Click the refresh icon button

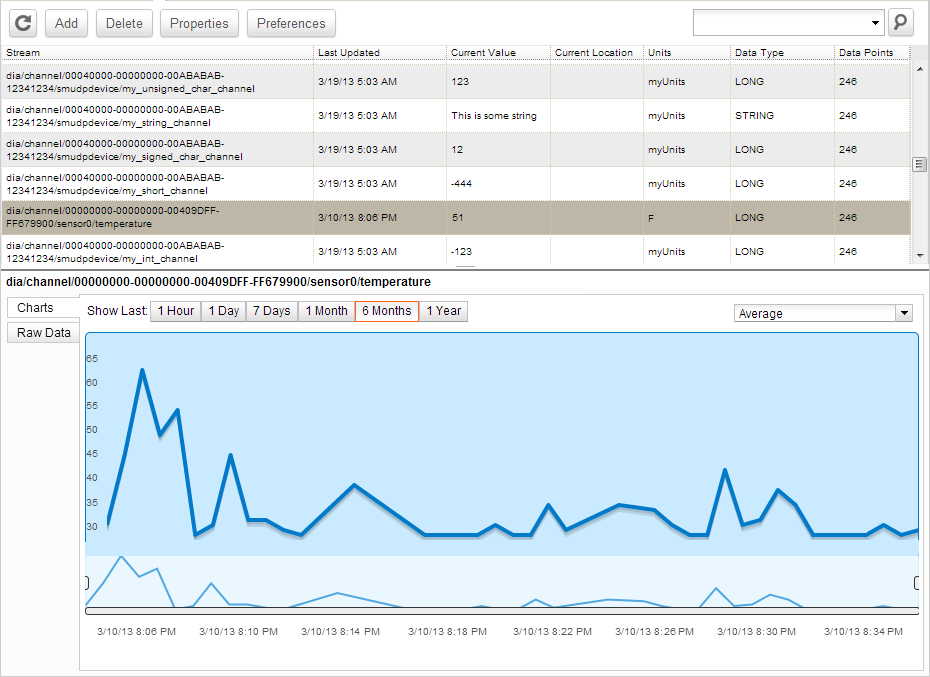pos(22,23)
